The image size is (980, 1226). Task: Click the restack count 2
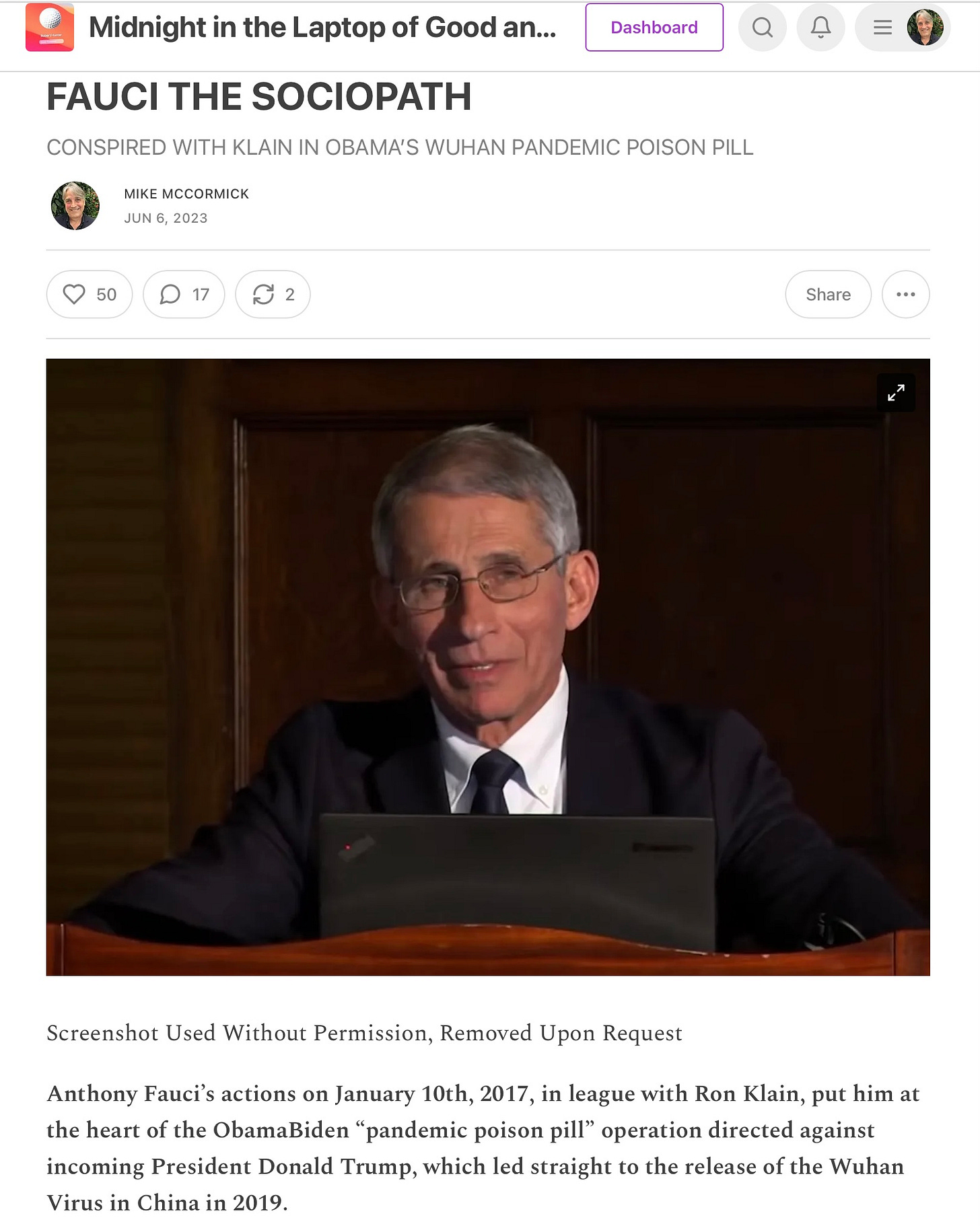[x=290, y=294]
